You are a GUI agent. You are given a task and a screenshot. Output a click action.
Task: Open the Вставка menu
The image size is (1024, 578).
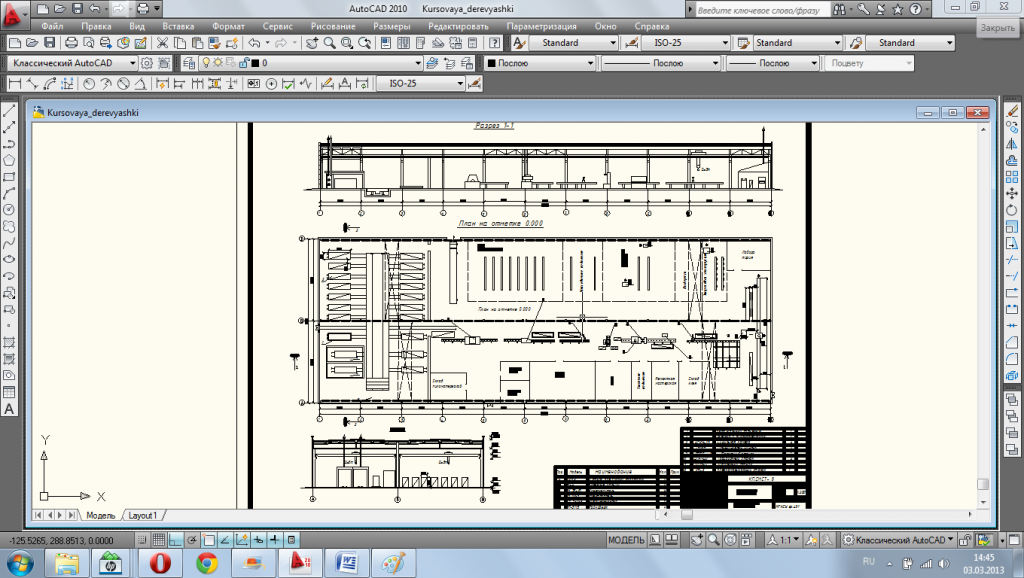tap(178, 27)
